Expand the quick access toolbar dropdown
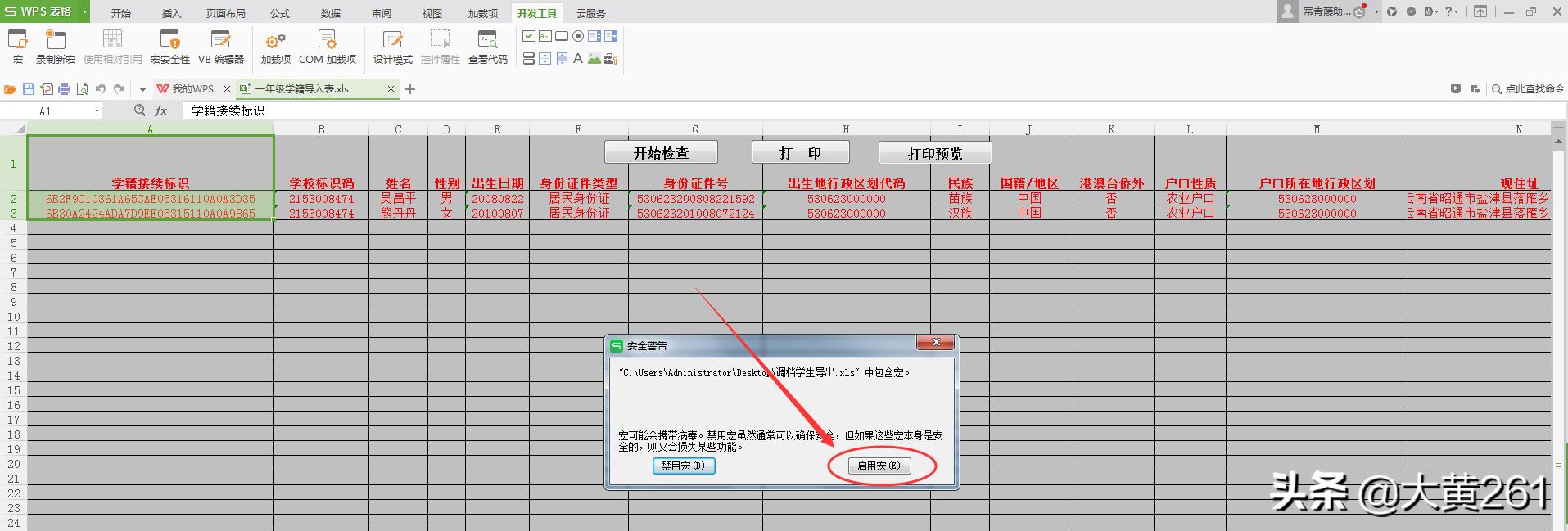The height and width of the screenshot is (531, 1568). pyautogui.click(x=142, y=89)
